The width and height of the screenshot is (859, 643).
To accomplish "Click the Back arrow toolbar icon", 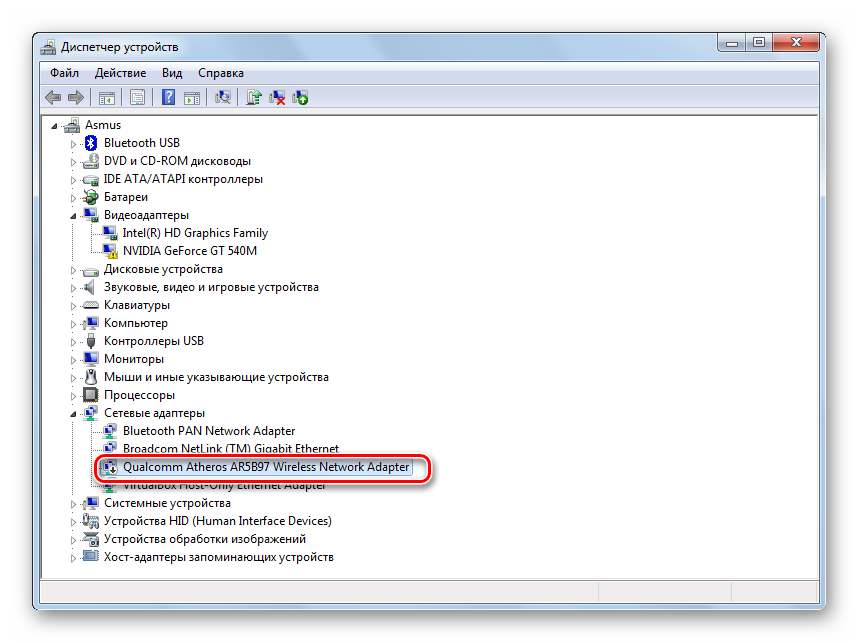I will coord(53,97).
